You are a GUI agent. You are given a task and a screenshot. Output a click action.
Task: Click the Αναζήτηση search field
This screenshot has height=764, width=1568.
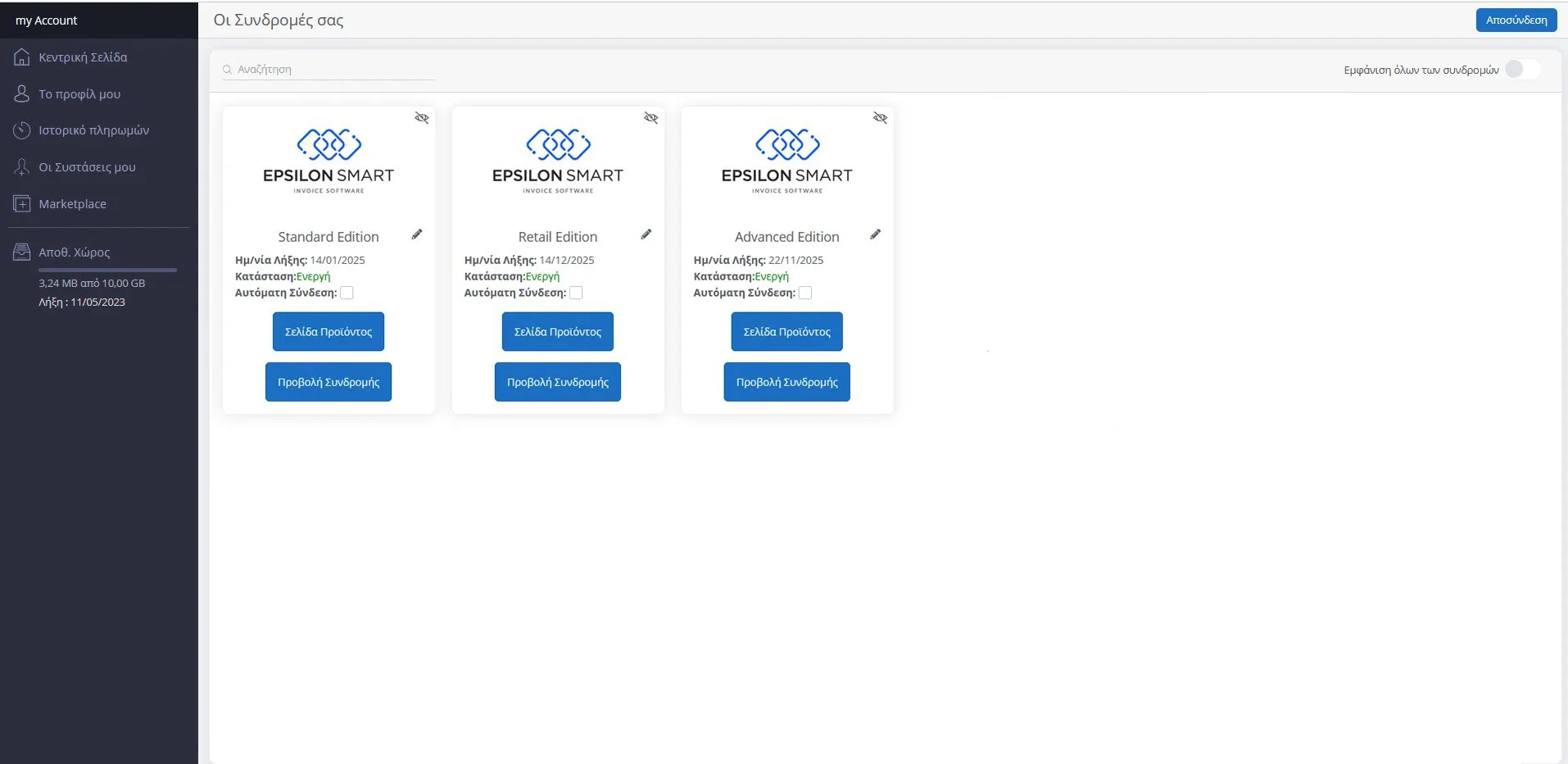tap(332, 70)
